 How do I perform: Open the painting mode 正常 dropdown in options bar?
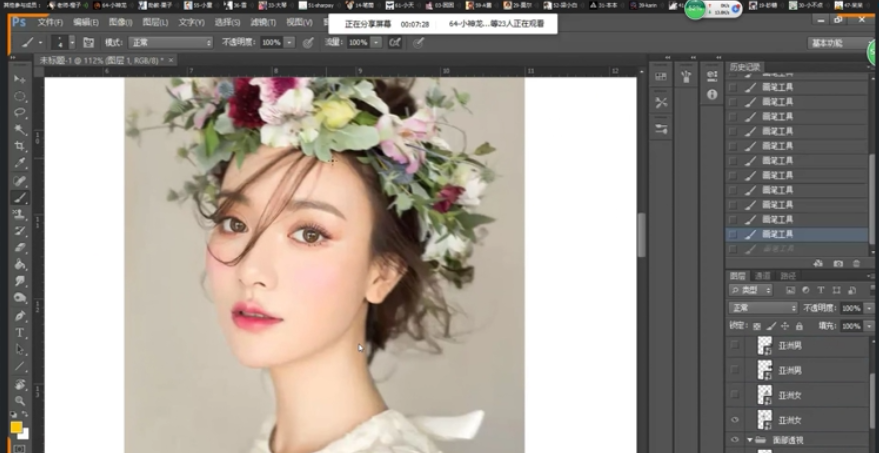170,43
